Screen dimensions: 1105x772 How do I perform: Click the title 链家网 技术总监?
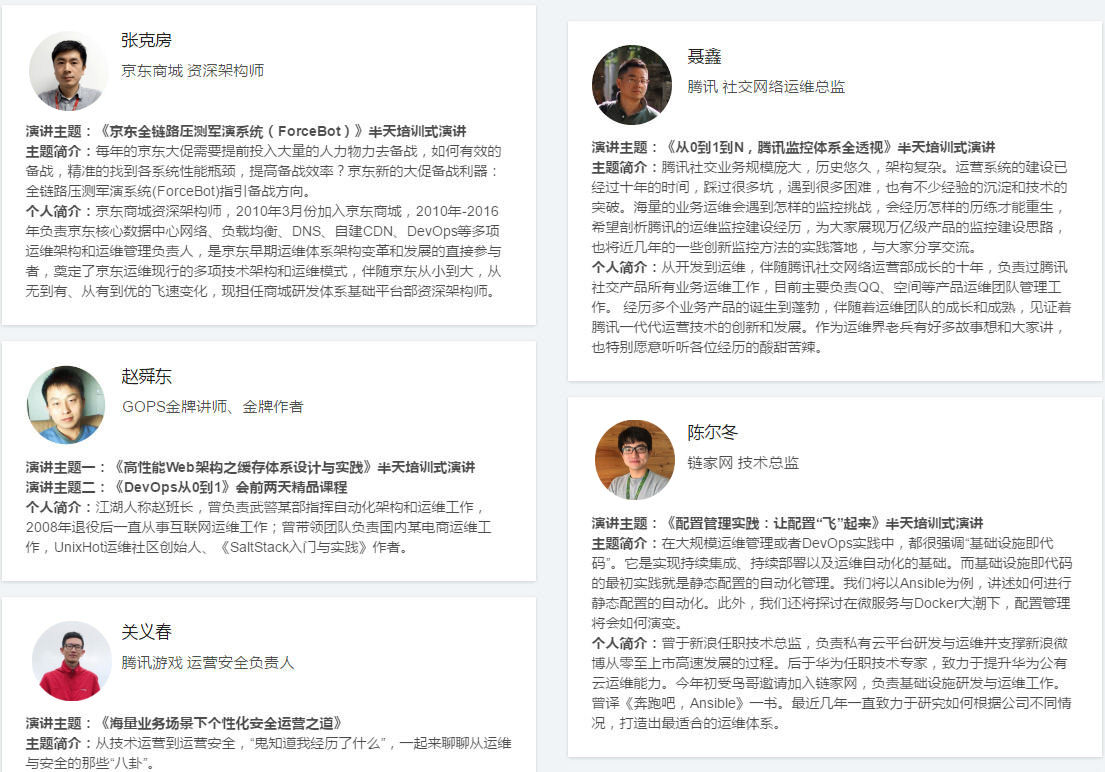coord(743,462)
